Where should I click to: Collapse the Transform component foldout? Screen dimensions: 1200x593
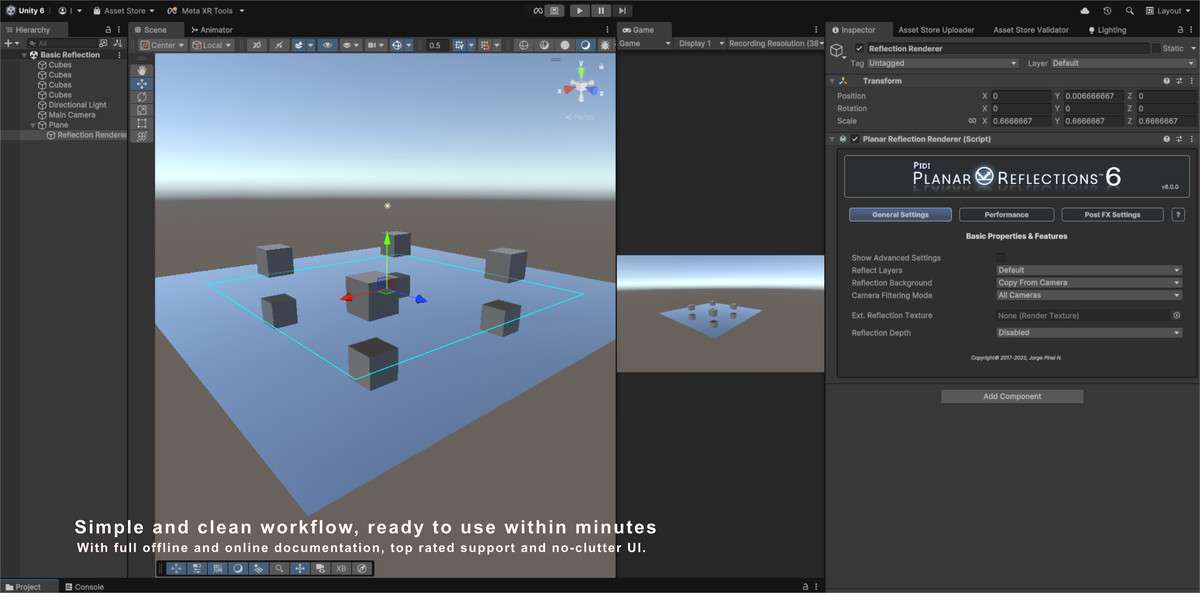(x=832, y=81)
